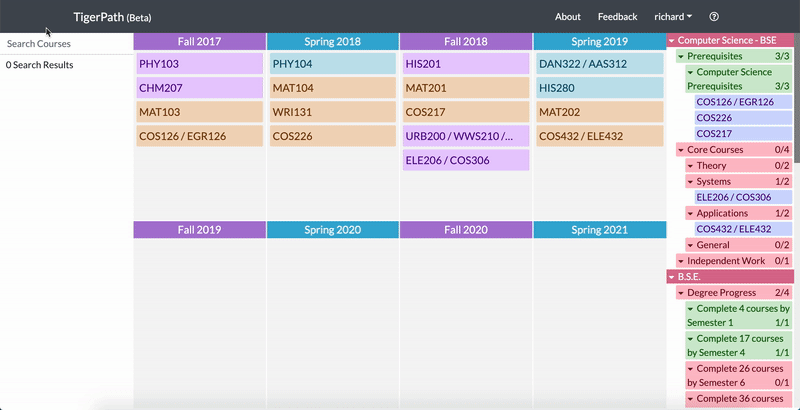Collapse the Prerequisites section arrow
800x410 pixels.
[x=681, y=57]
